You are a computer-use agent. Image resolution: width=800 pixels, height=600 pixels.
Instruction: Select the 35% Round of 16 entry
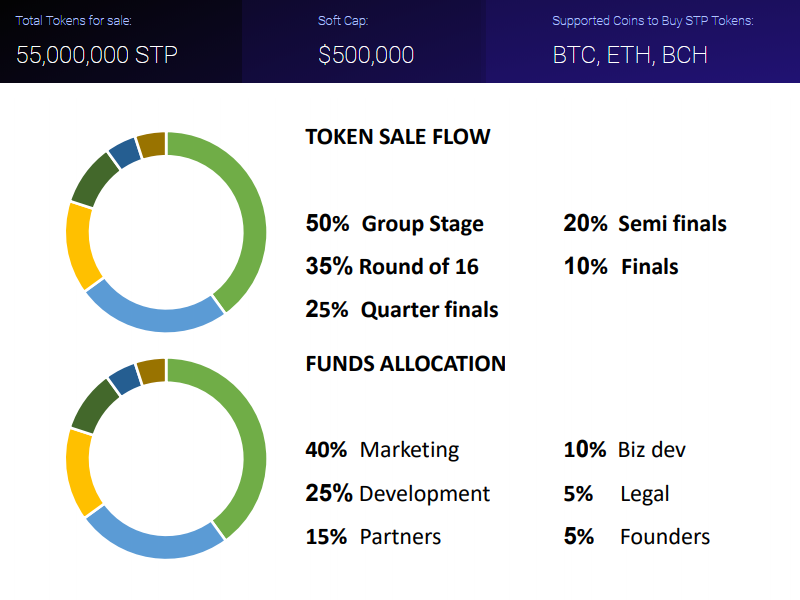[392, 266]
